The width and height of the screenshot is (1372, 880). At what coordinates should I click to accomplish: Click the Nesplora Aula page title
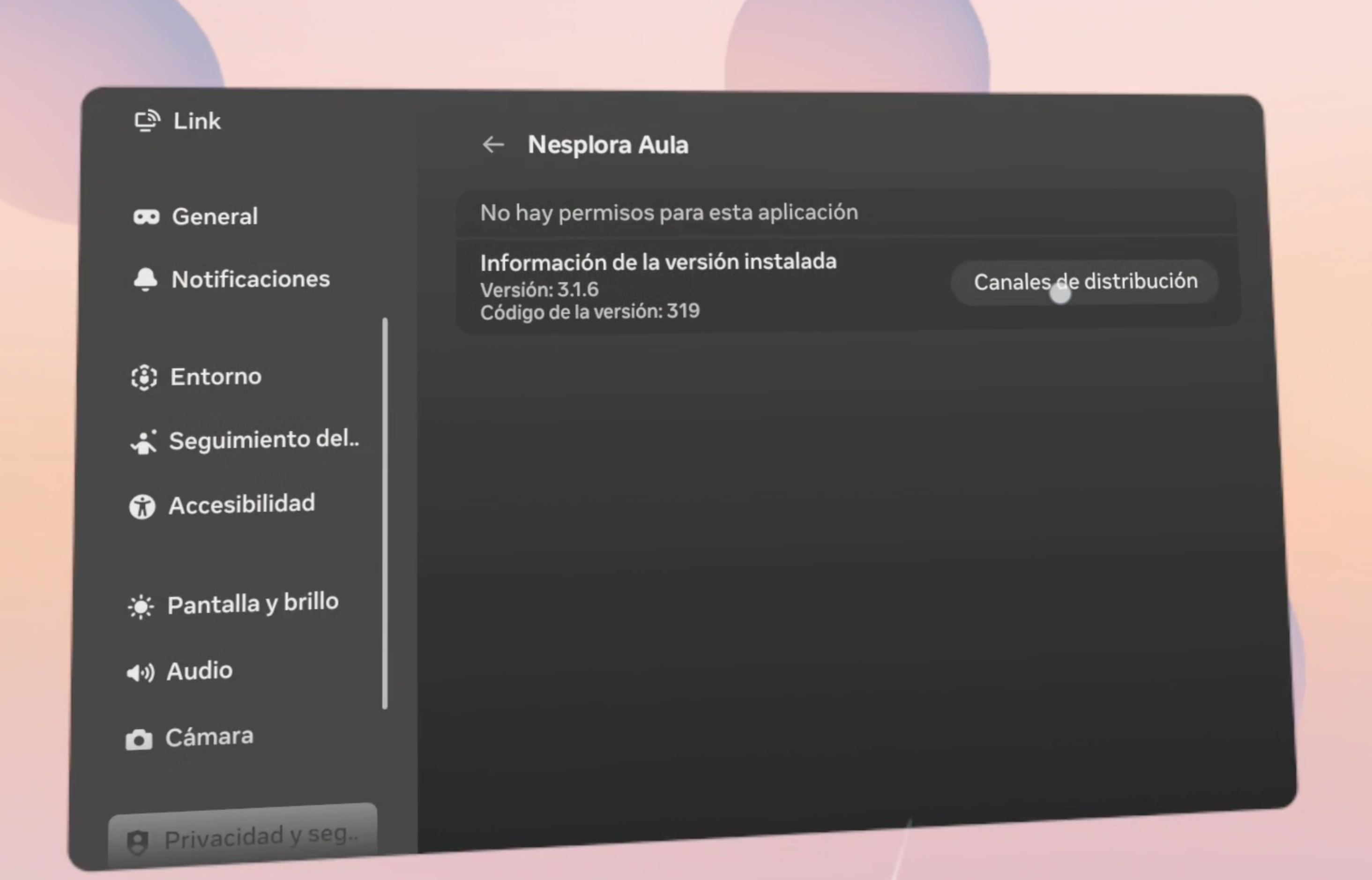[608, 145]
